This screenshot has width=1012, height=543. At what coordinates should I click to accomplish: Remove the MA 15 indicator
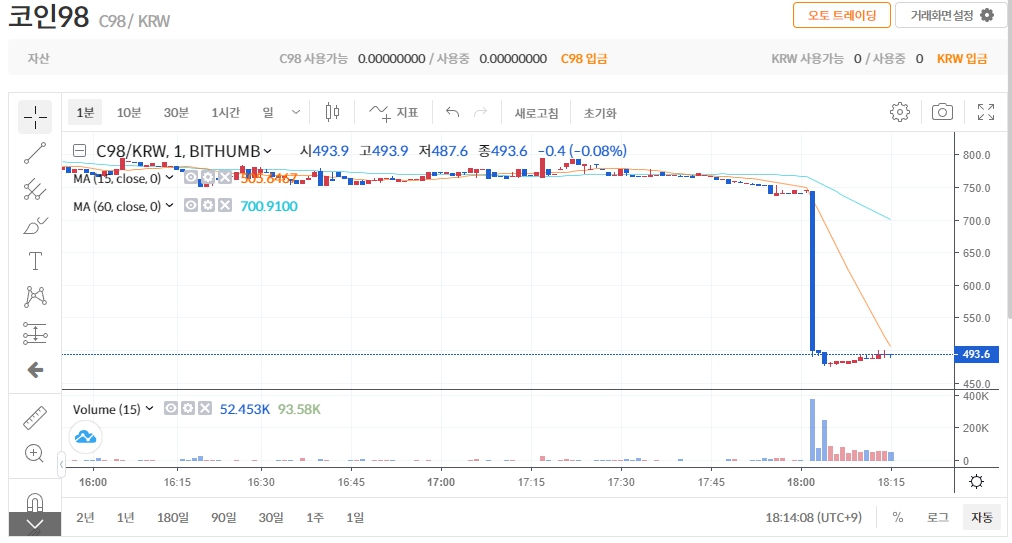tap(224, 178)
